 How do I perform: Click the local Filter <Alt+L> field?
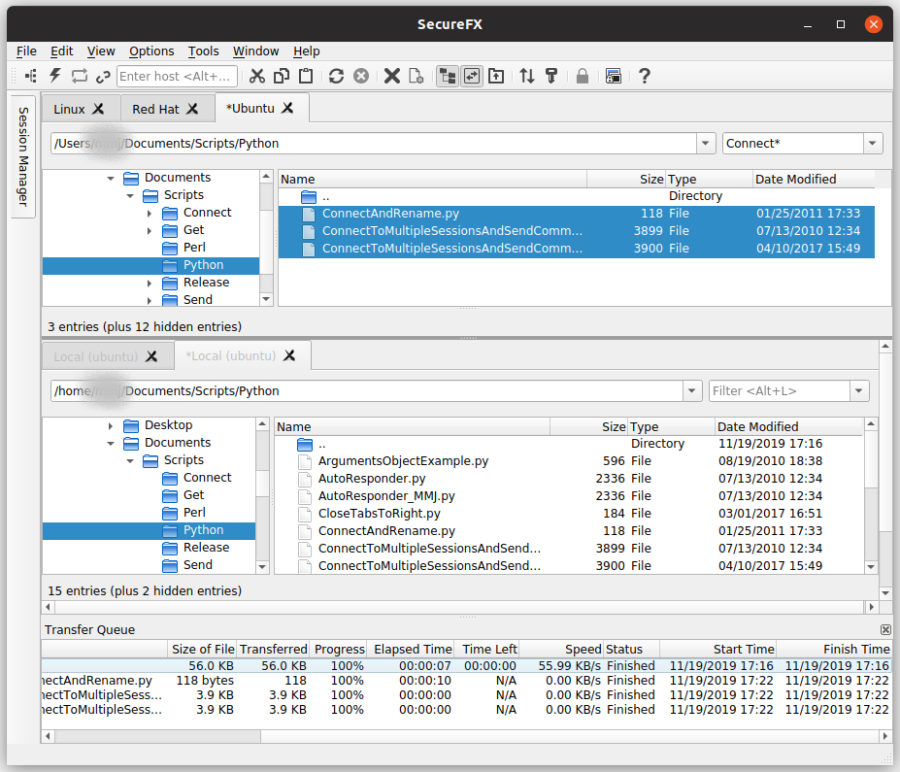click(779, 391)
